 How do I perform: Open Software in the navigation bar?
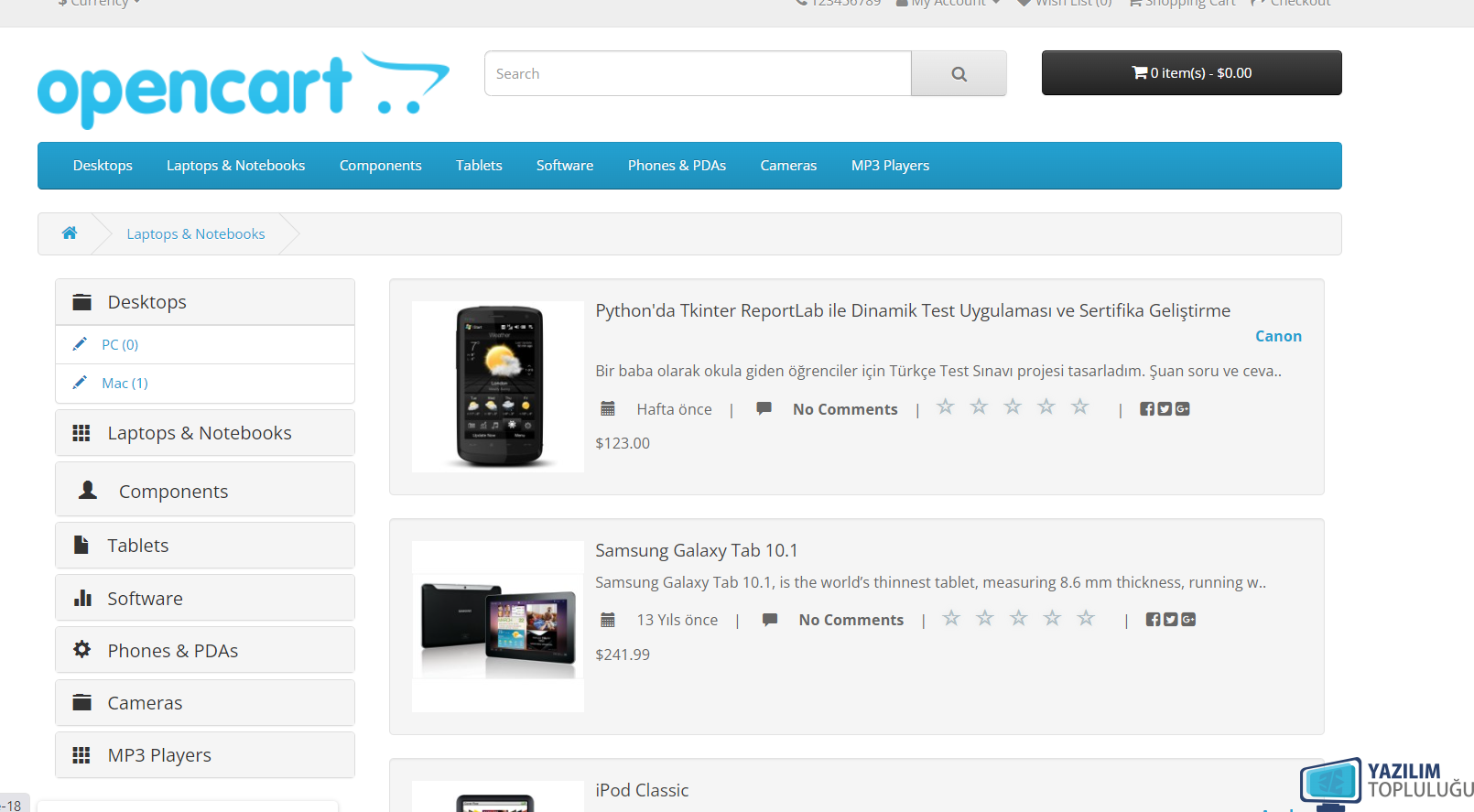pyautogui.click(x=565, y=166)
